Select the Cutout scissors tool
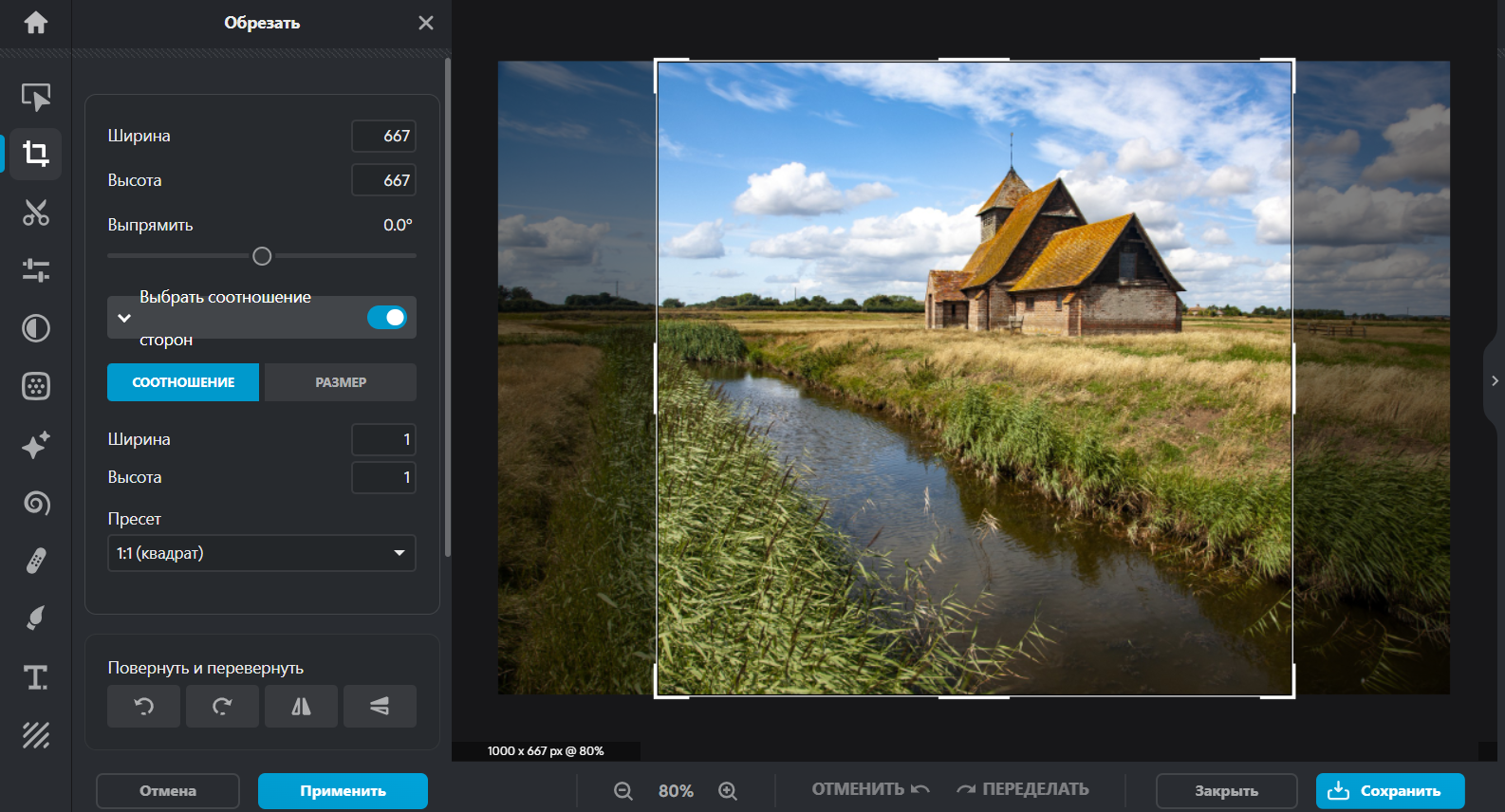Screen dimensions: 1505x812 (x=36, y=212)
